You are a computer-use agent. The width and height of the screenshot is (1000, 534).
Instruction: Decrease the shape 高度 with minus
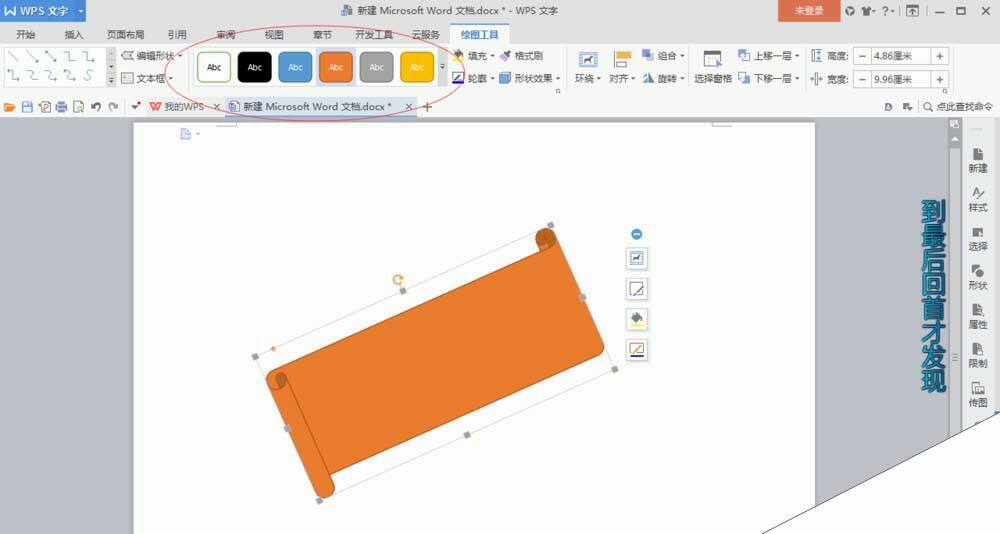tap(862, 56)
